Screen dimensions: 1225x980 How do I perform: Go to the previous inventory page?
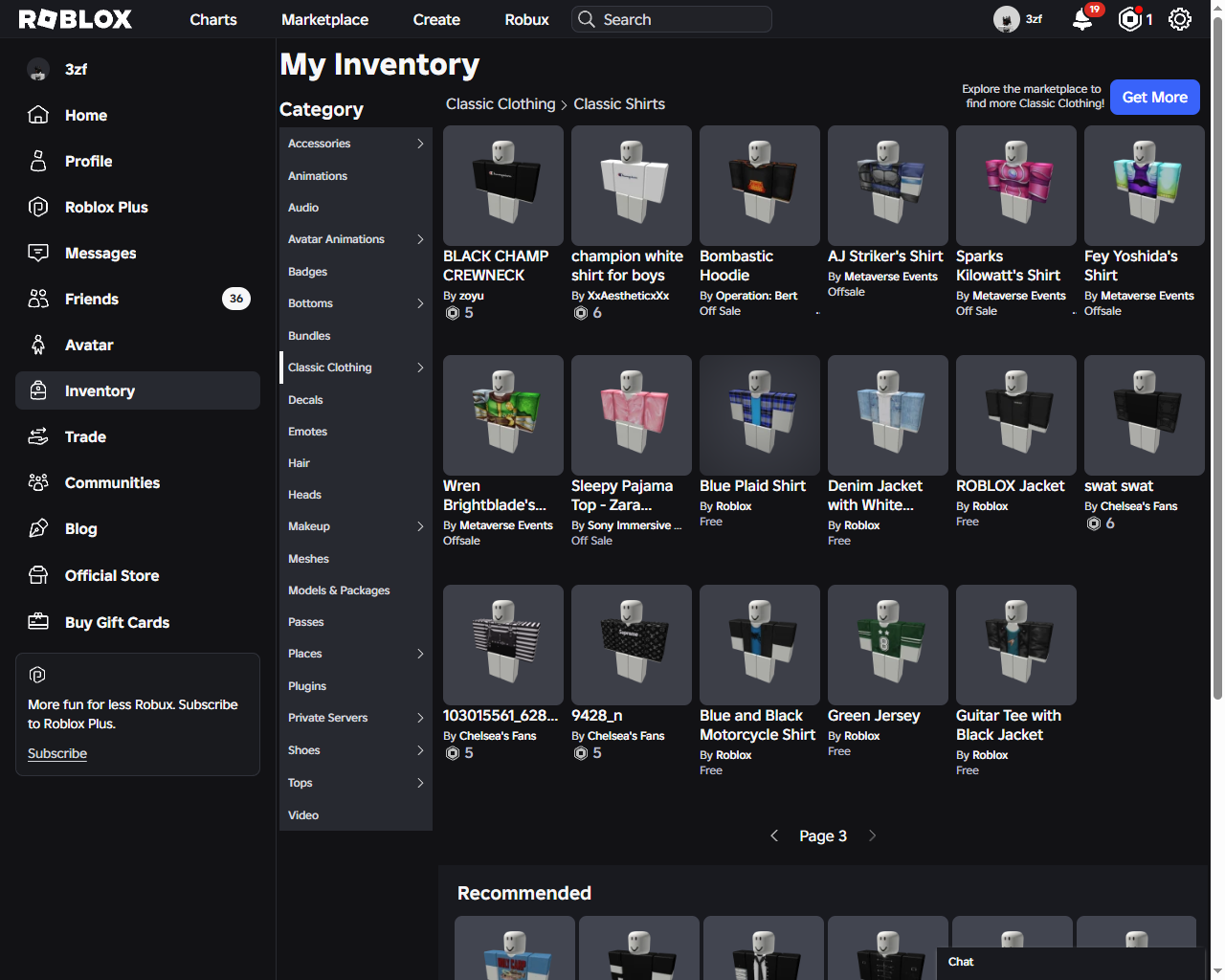(x=774, y=835)
